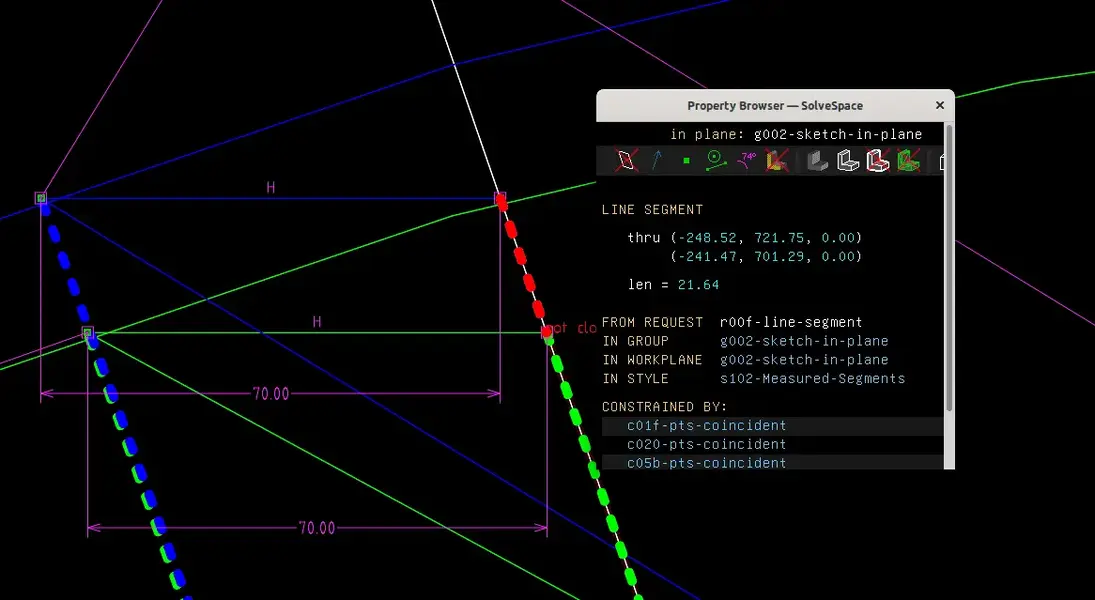Select the len value 21.64
1095x600 pixels.
(x=698, y=285)
